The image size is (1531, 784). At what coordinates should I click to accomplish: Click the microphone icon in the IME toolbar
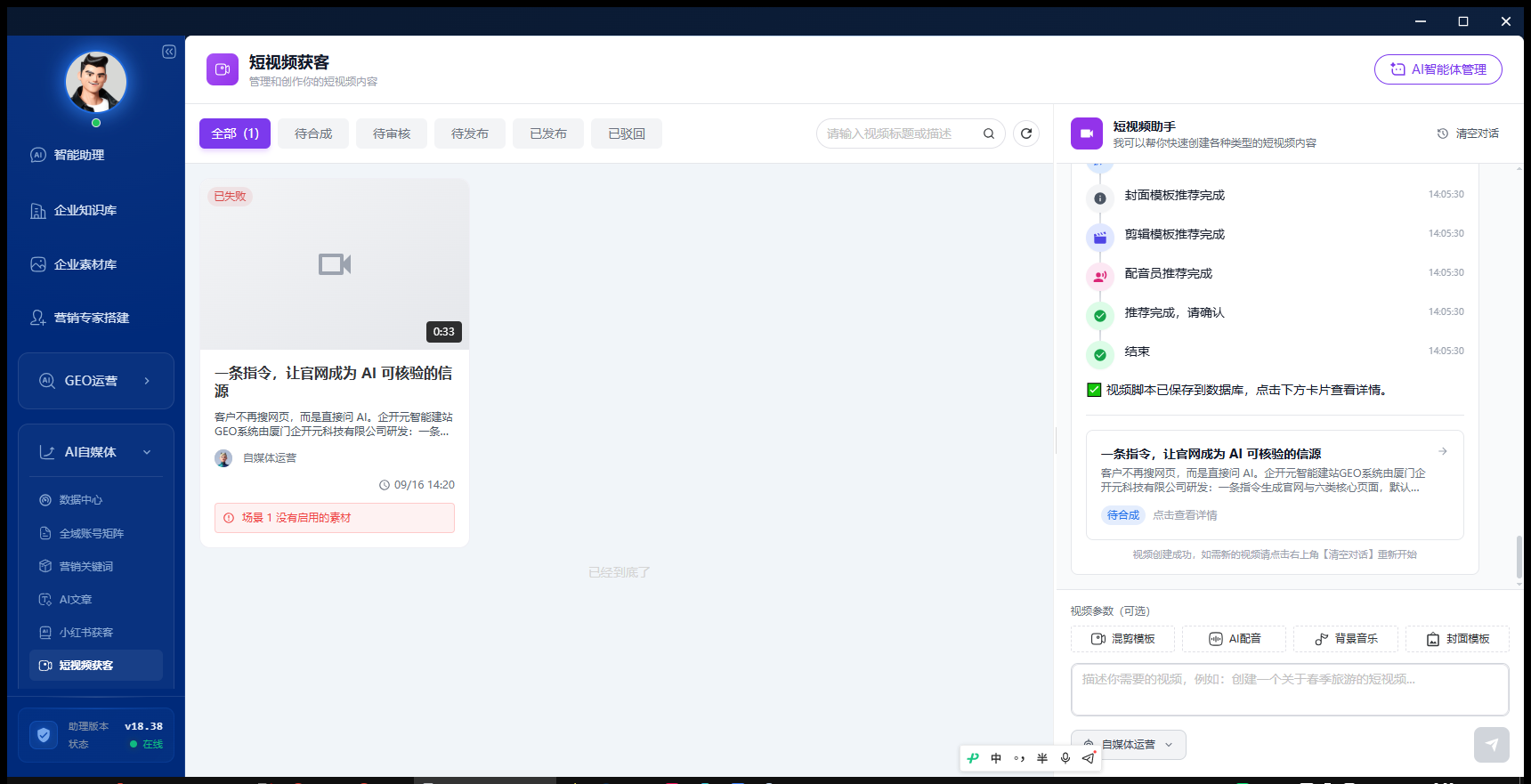pos(1065,758)
